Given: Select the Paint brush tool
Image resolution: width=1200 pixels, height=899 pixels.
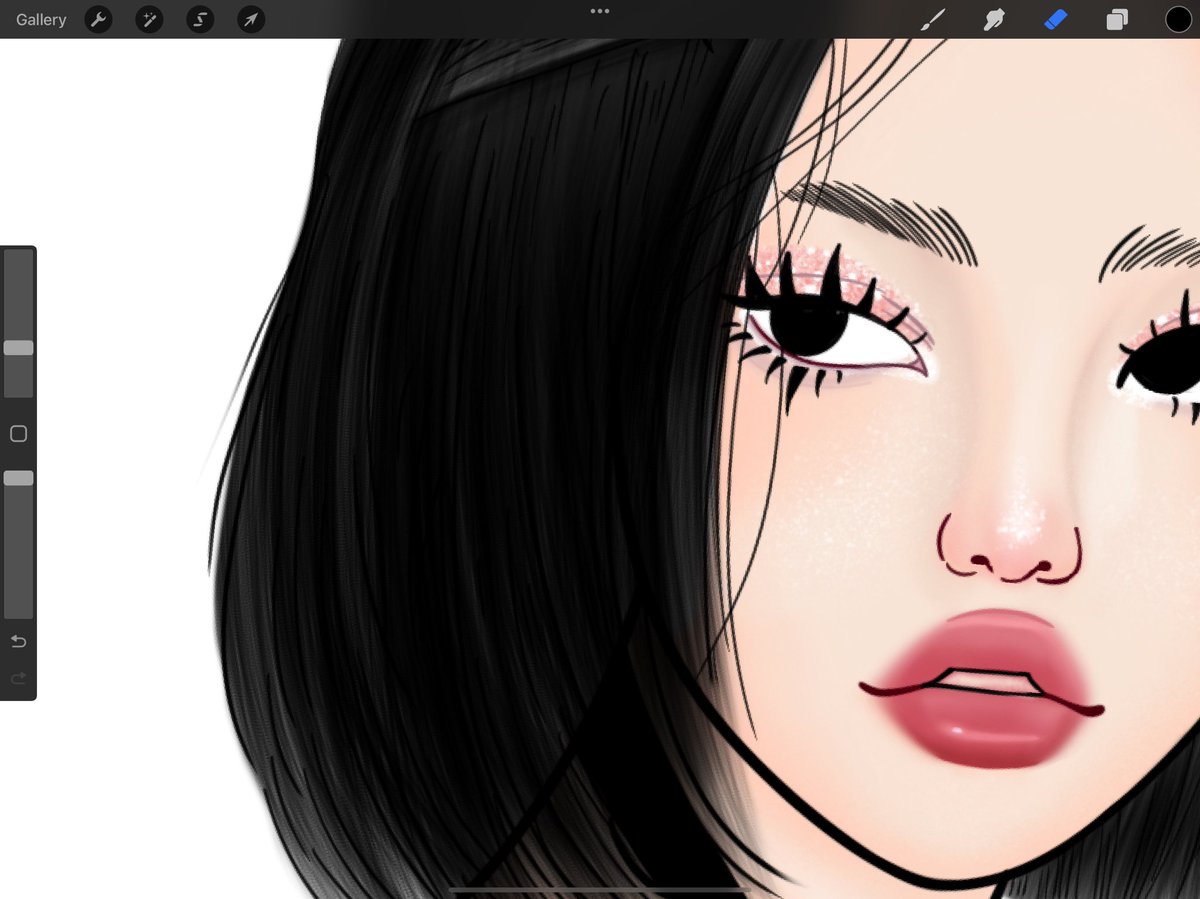Looking at the screenshot, I should [x=932, y=19].
